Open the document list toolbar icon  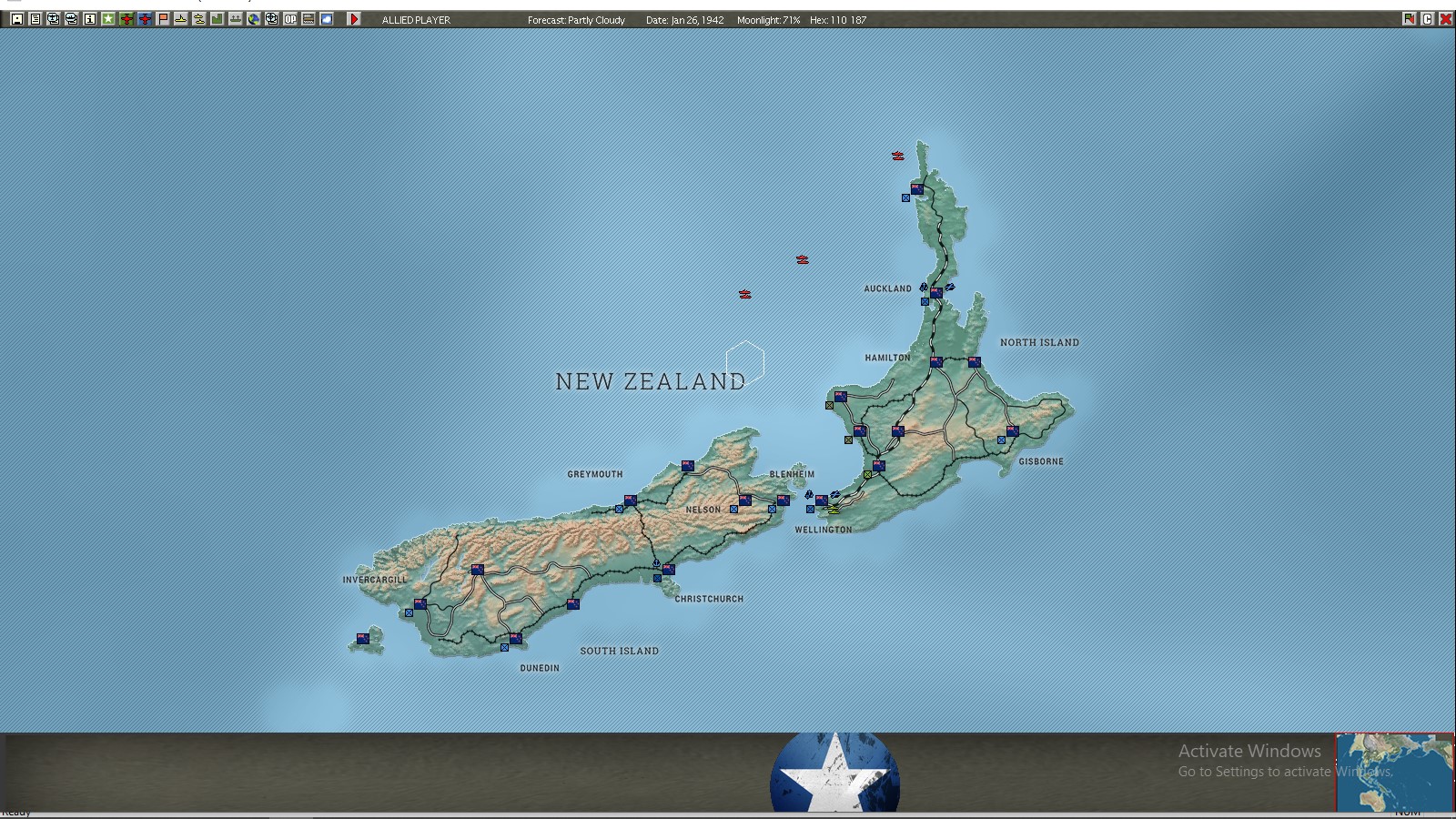point(35,19)
